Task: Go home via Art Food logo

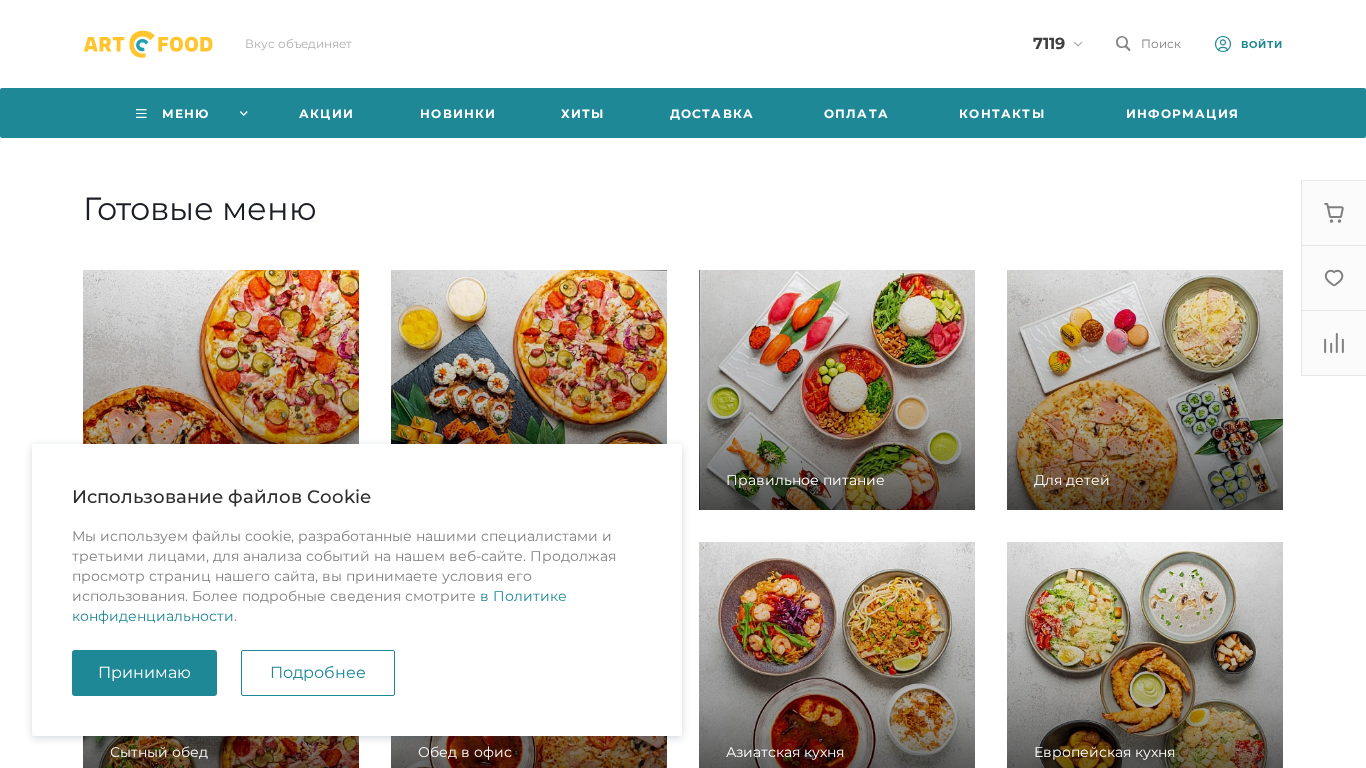Action: (x=148, y=44)
